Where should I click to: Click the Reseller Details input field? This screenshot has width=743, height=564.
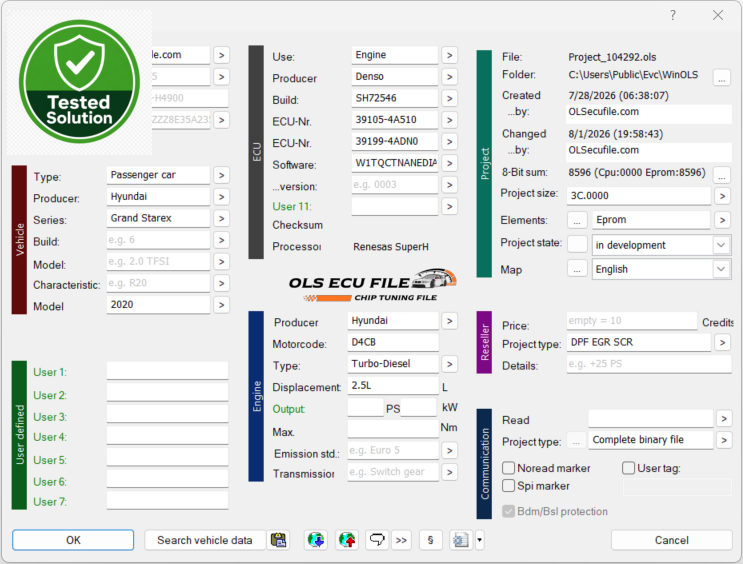click(649, 364)
